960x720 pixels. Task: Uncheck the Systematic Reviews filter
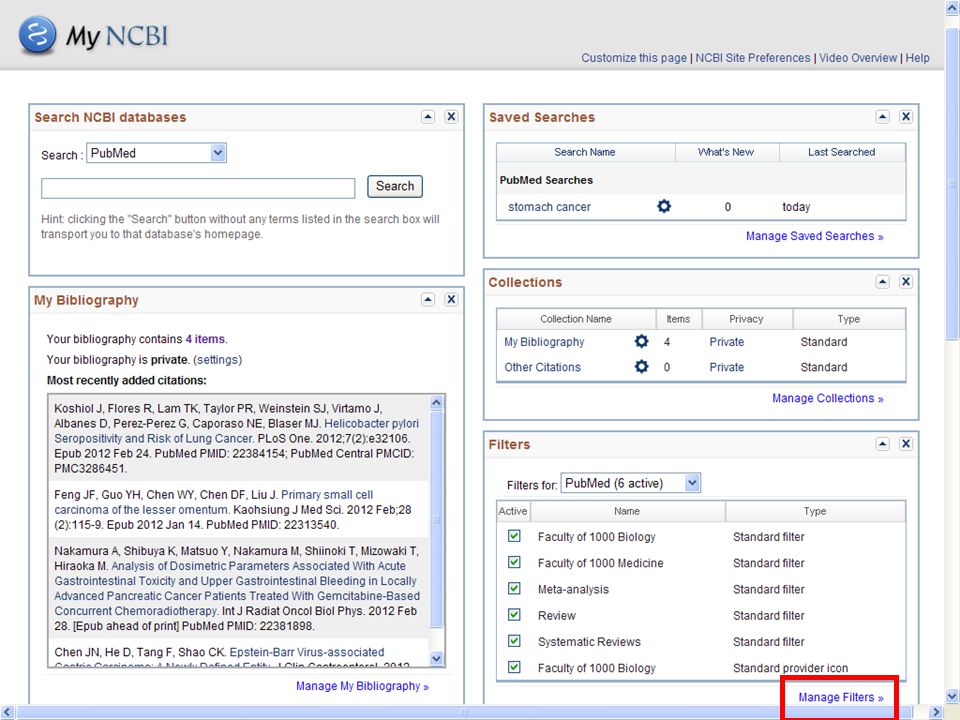coord(514,641)
